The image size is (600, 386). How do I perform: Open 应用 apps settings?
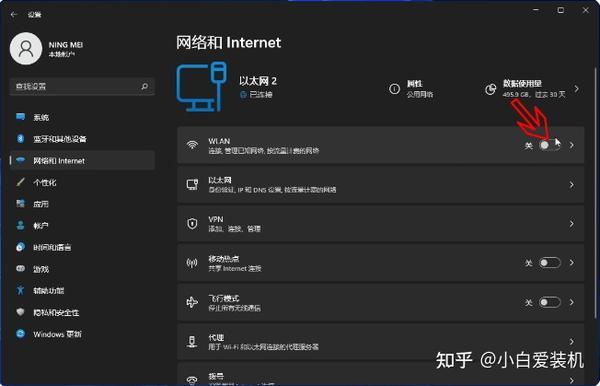point(82,204)
